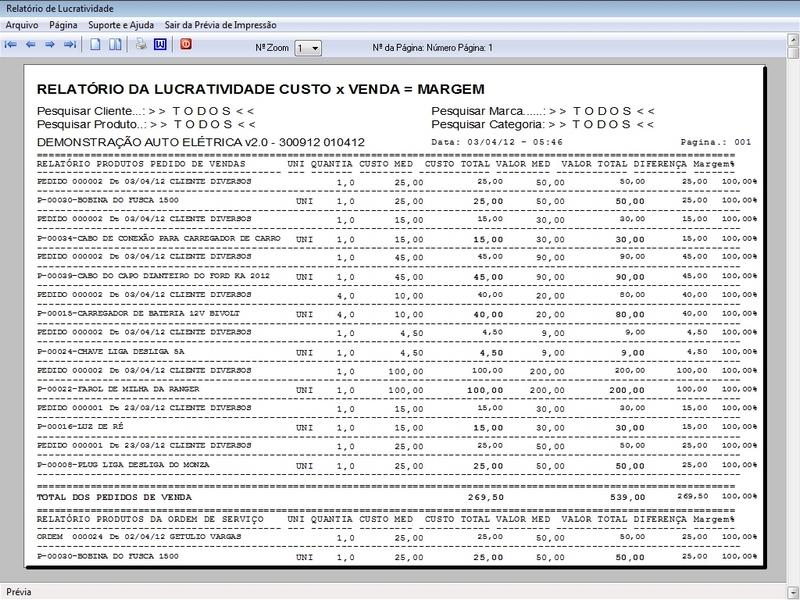The image size is (800, 600).
Task: Open the Nº Zoom dropdown
Action: point(308,48)
